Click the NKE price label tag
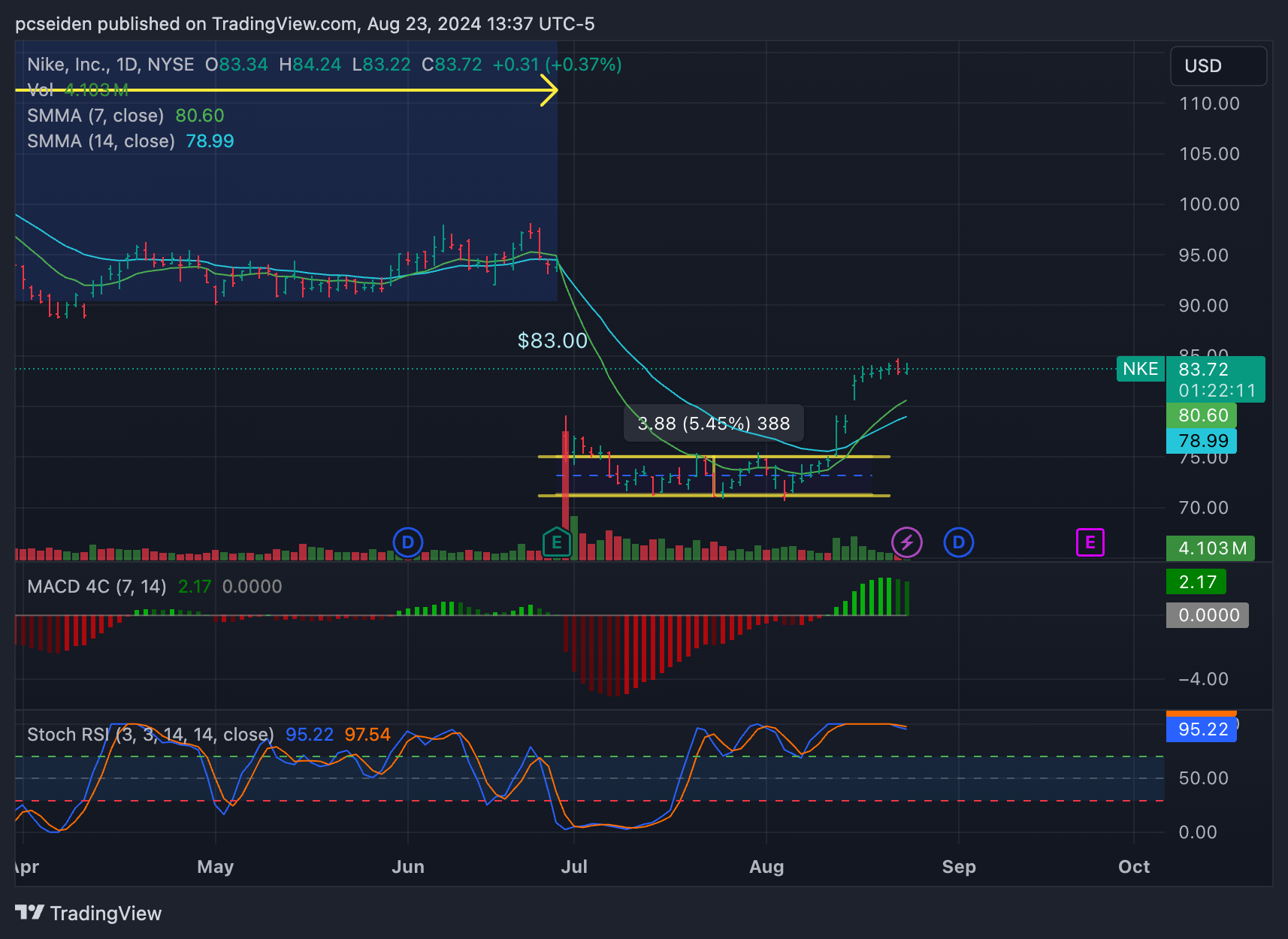The image size is (1288, 939). (x=1140, y=369)
